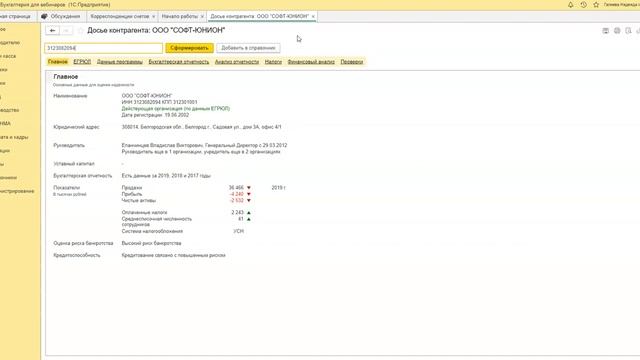Image resolution: width=640 pixels, height=360 pixels.
Task: Switch to Начало работы tab
Action: pyautogui.click(x=180, y=16)
